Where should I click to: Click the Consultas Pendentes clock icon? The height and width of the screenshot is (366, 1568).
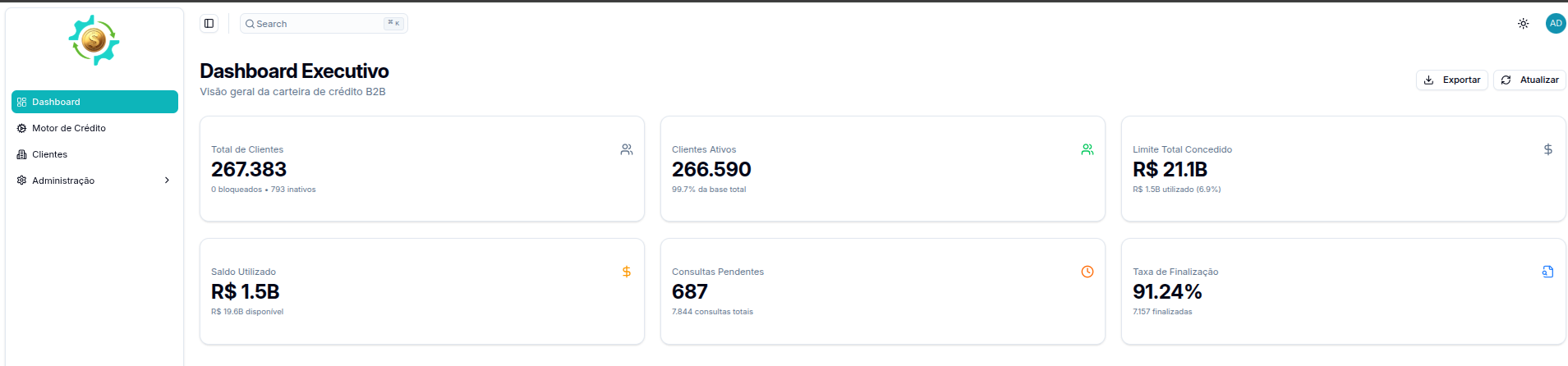(x=1087, y=272)
